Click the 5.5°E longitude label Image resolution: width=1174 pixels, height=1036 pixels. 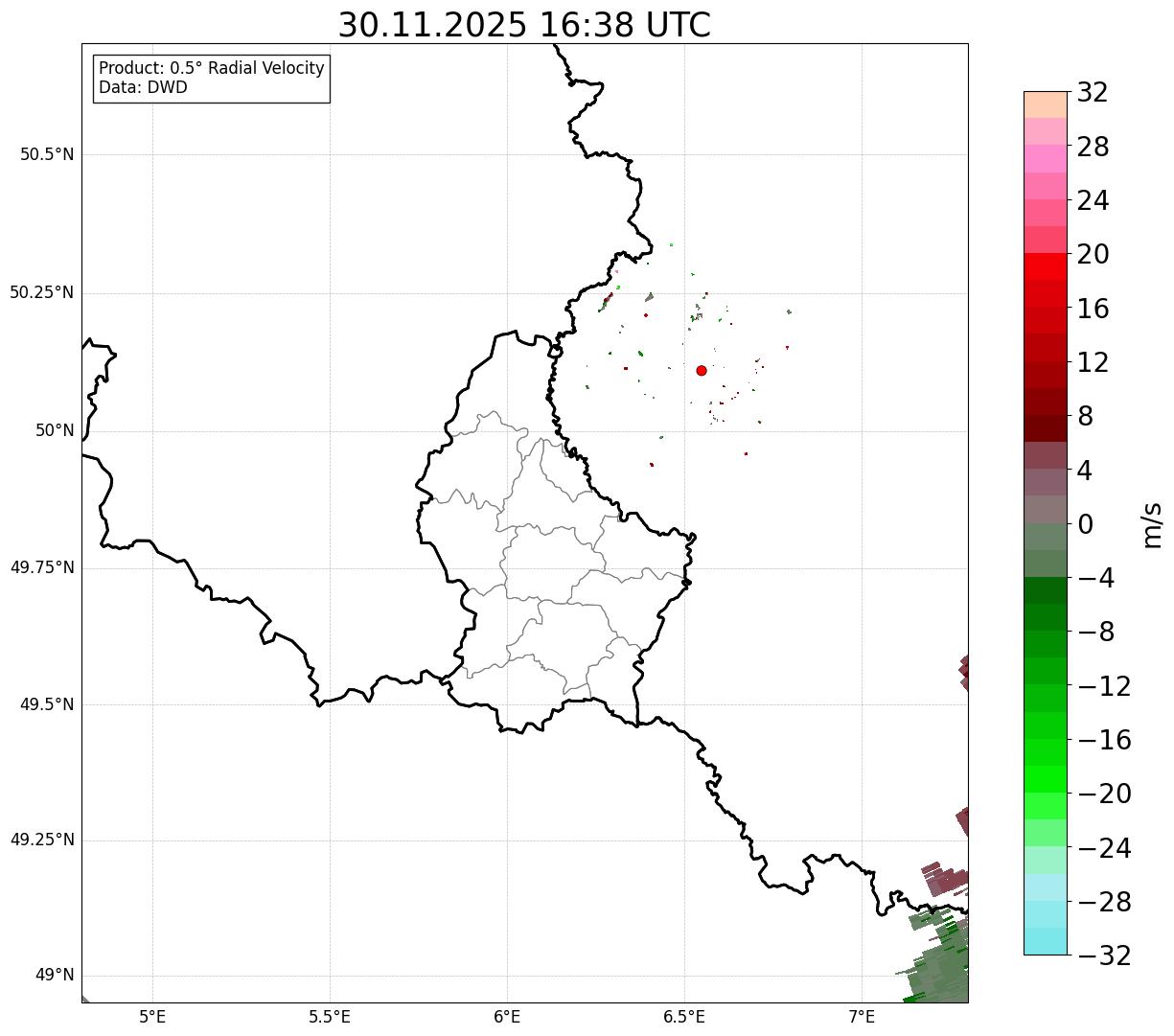(330, 1017)
